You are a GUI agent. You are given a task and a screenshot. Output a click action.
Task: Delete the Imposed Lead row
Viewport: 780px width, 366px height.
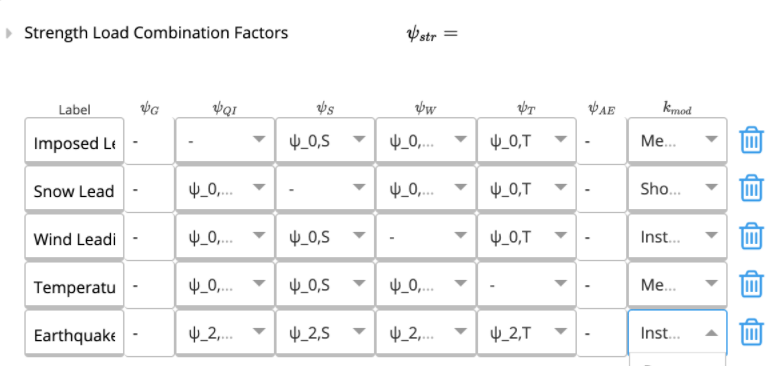click(751, 140)
